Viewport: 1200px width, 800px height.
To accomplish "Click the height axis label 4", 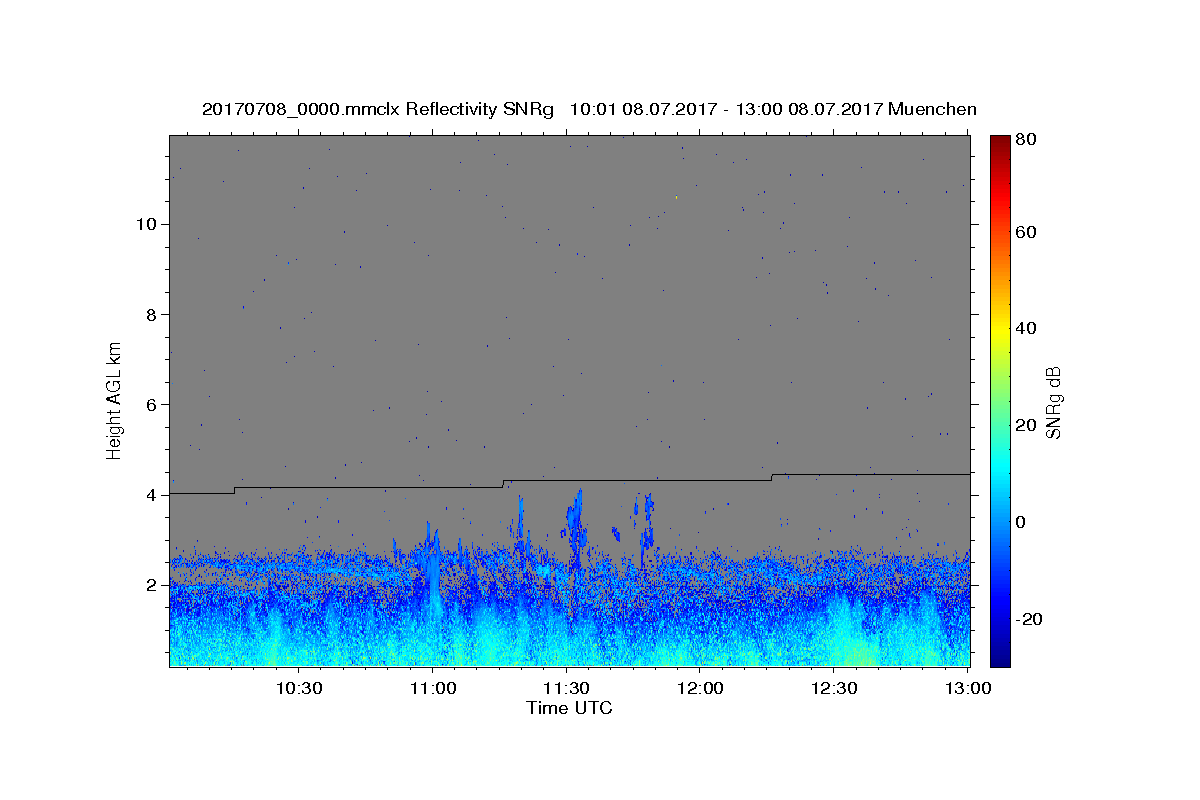I will pyautogui.click(x=149, y=494).
